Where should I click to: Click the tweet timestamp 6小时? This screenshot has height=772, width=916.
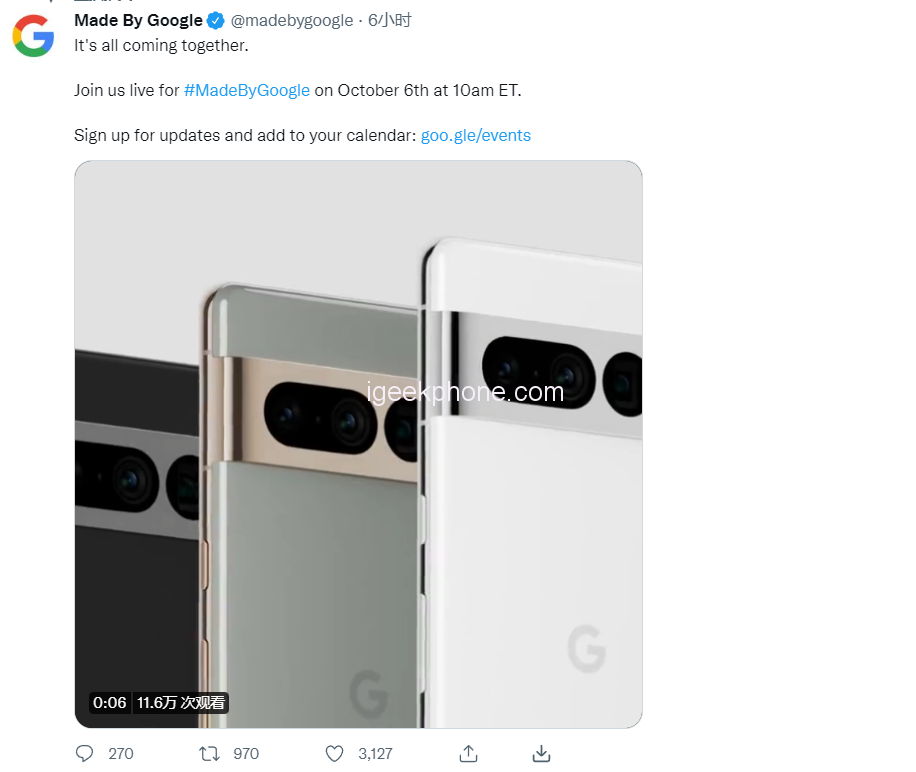point(390,21)
